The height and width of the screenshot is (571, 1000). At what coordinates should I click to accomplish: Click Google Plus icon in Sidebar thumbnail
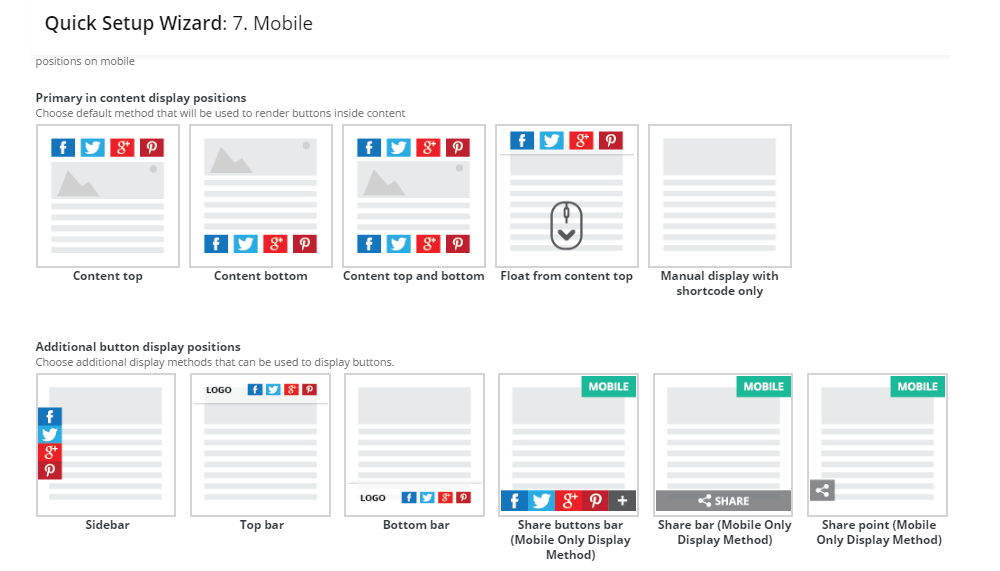[50, 452]
